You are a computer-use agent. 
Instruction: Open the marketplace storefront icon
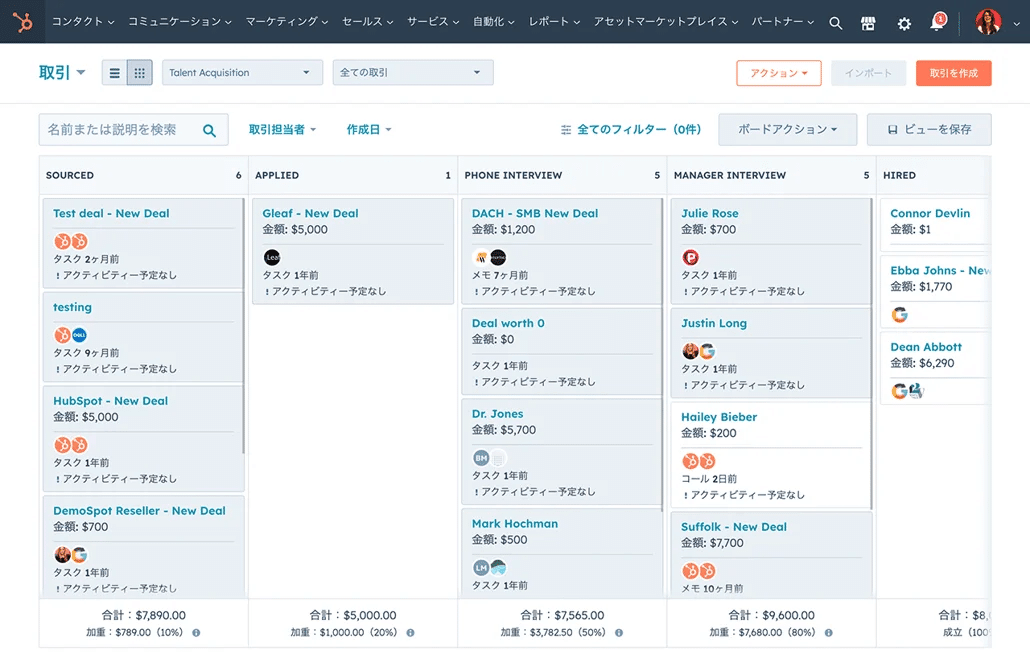(868, 23)
